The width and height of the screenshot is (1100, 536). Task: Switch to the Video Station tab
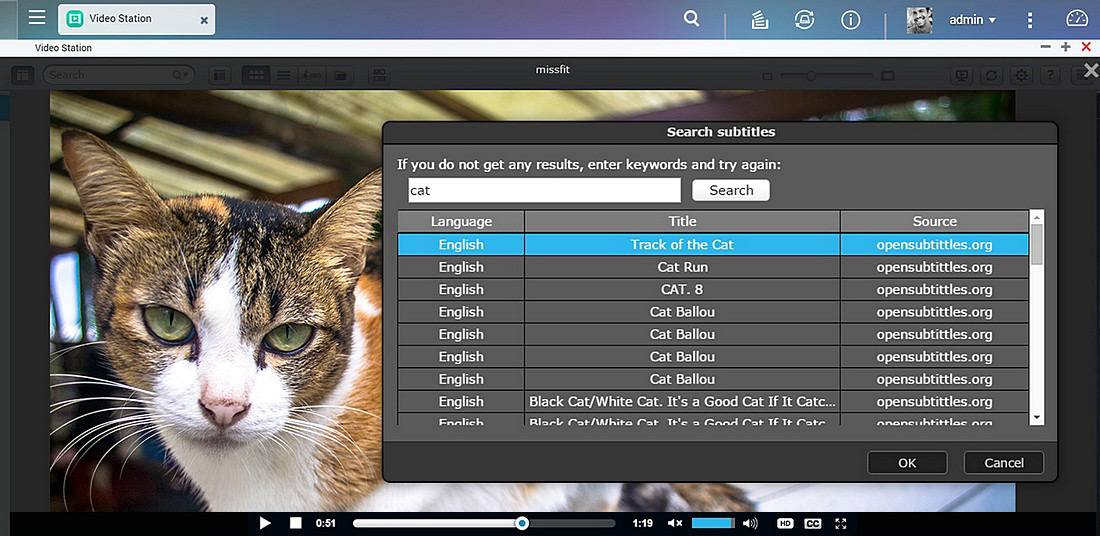click(136, 19)
